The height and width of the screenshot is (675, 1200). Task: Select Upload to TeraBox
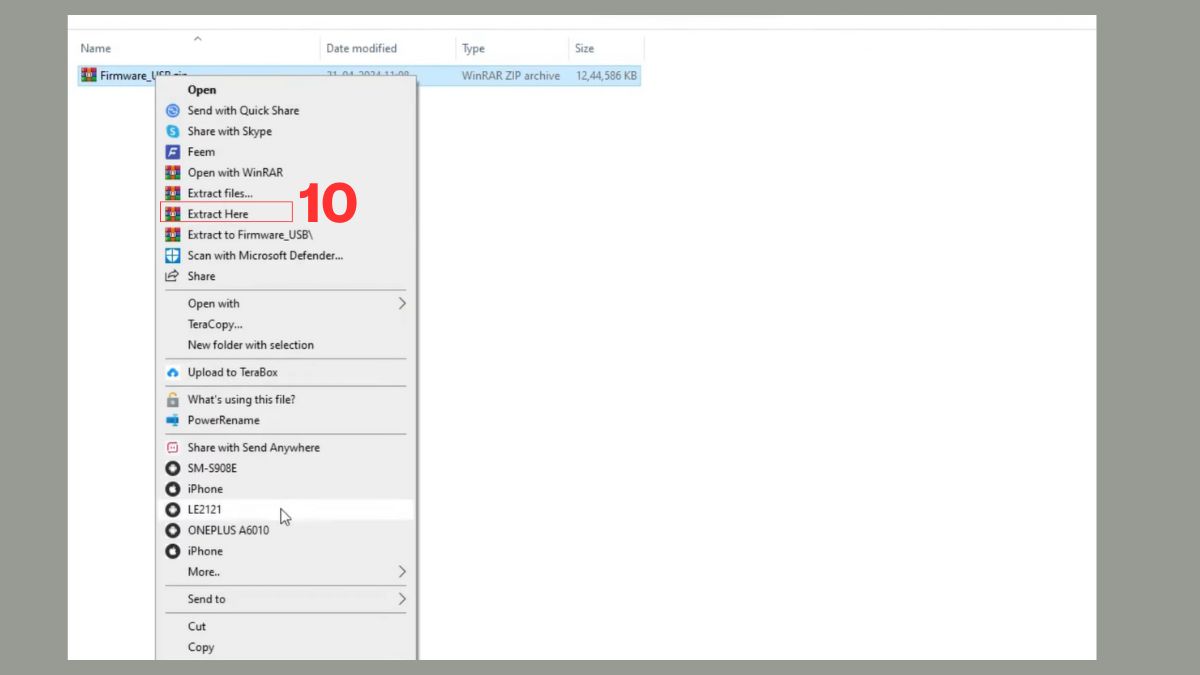point(233,372)
